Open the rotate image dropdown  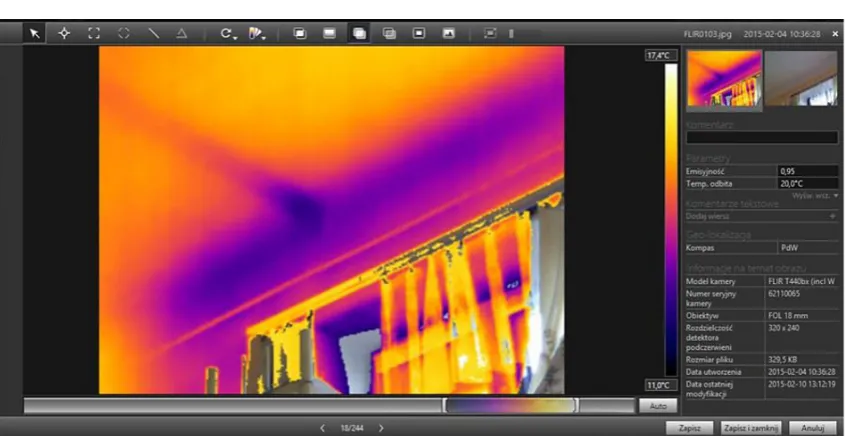(228, 33)
